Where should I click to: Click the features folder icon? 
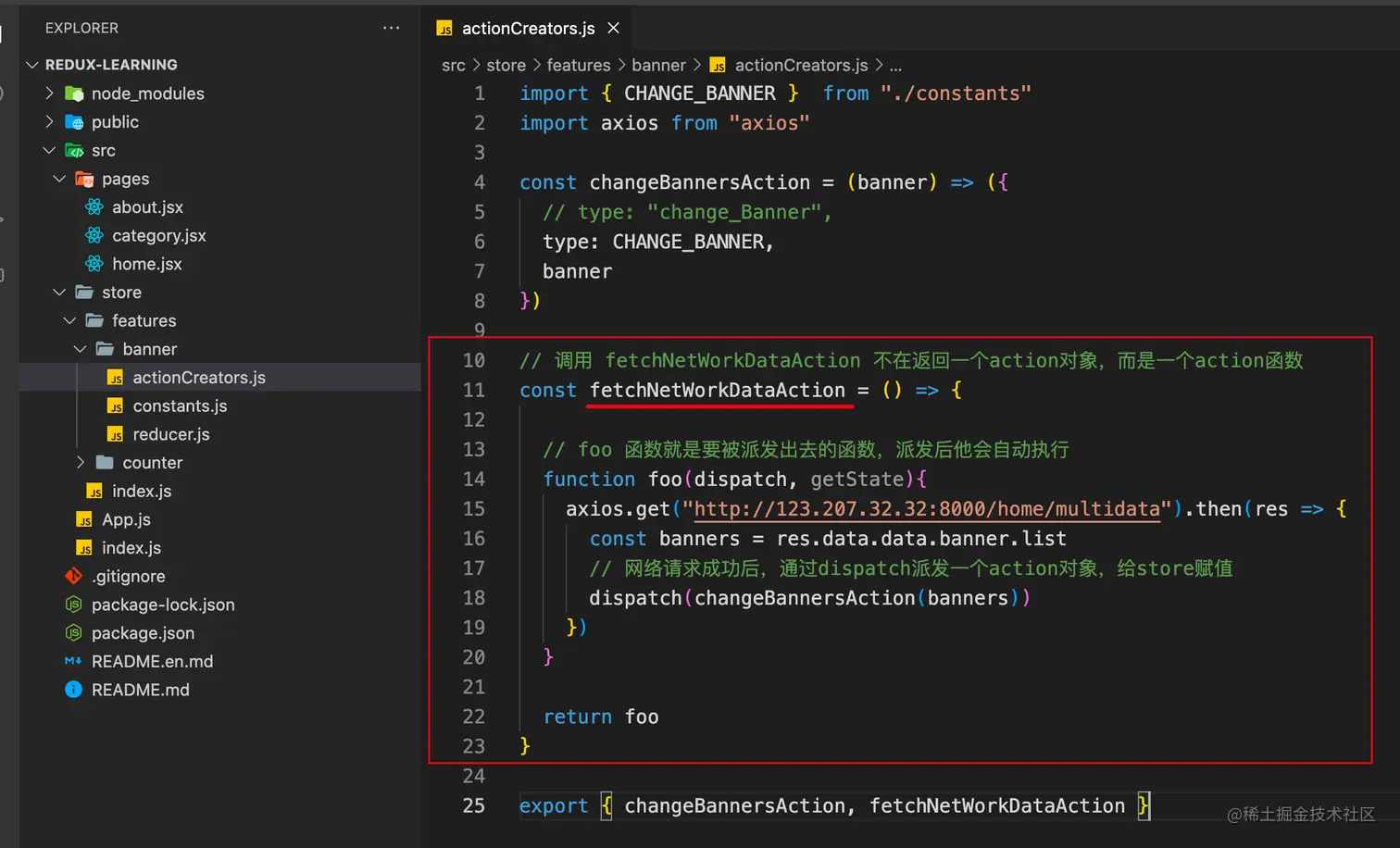94,320
